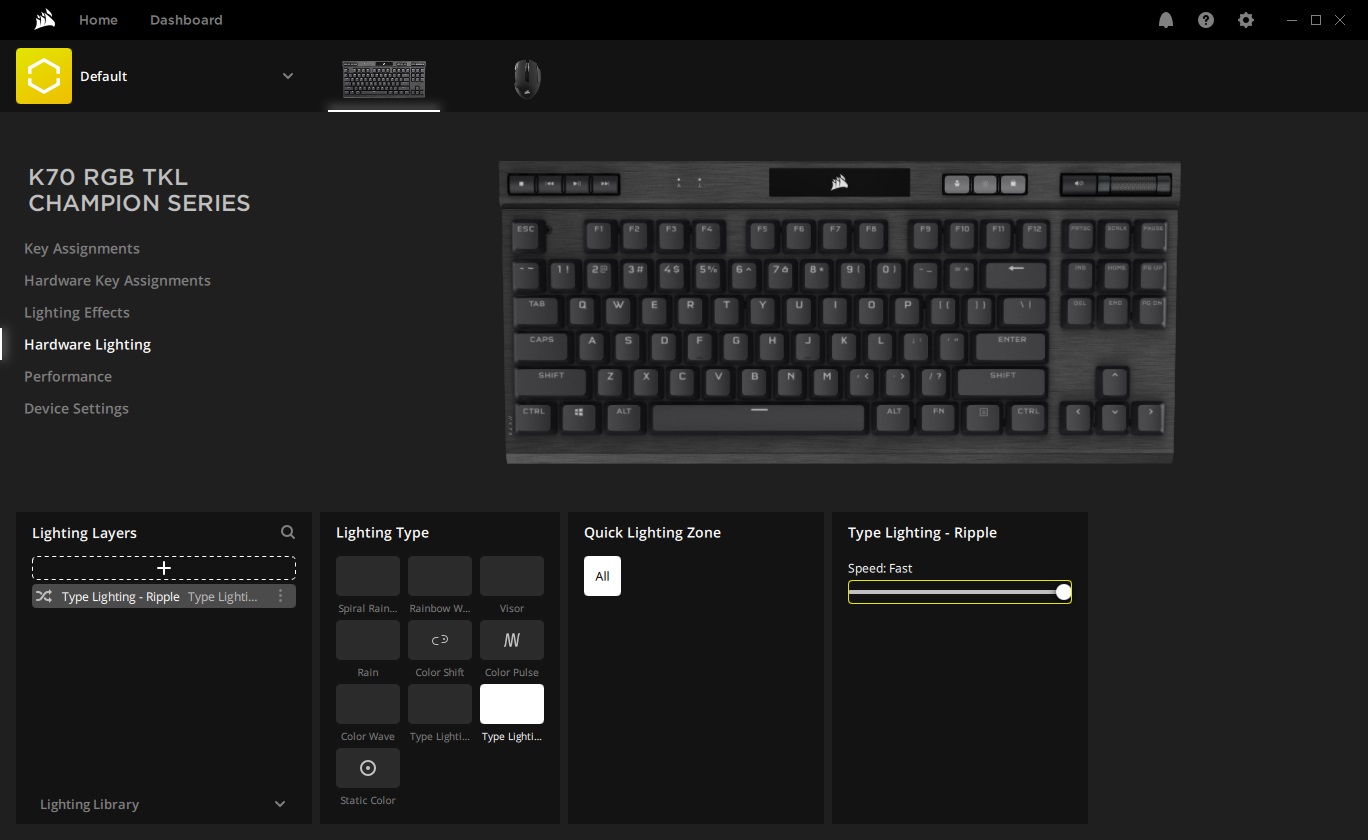The image size is (1368, 840).
Task: Select the Windows key on keyboard image
Action: pyautogui.click(x=578, y=417)
